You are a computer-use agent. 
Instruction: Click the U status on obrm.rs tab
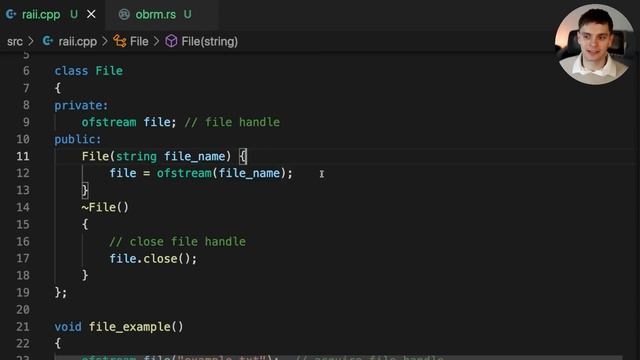click(x=187, y=15)
